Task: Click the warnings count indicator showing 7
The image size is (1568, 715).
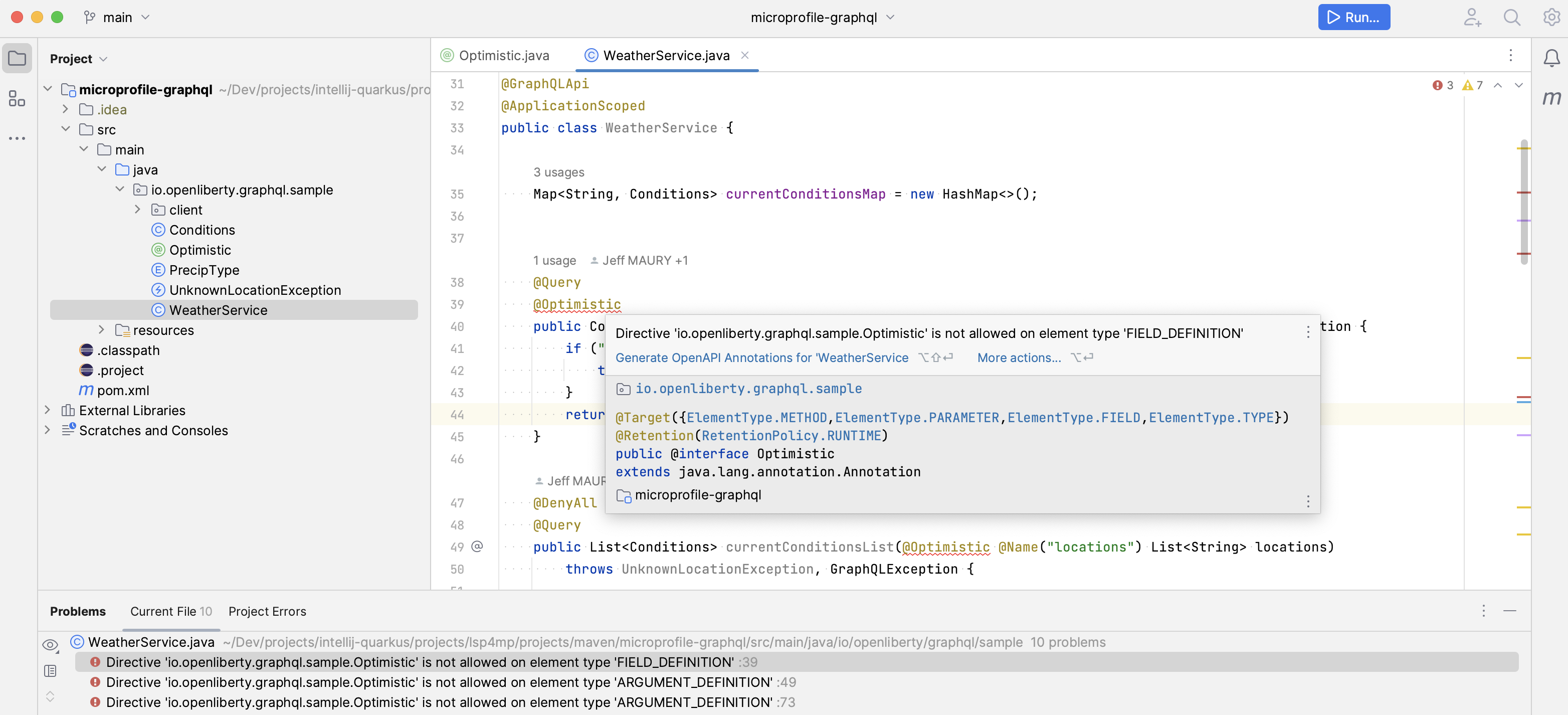Action: [x=1472, y=85]
